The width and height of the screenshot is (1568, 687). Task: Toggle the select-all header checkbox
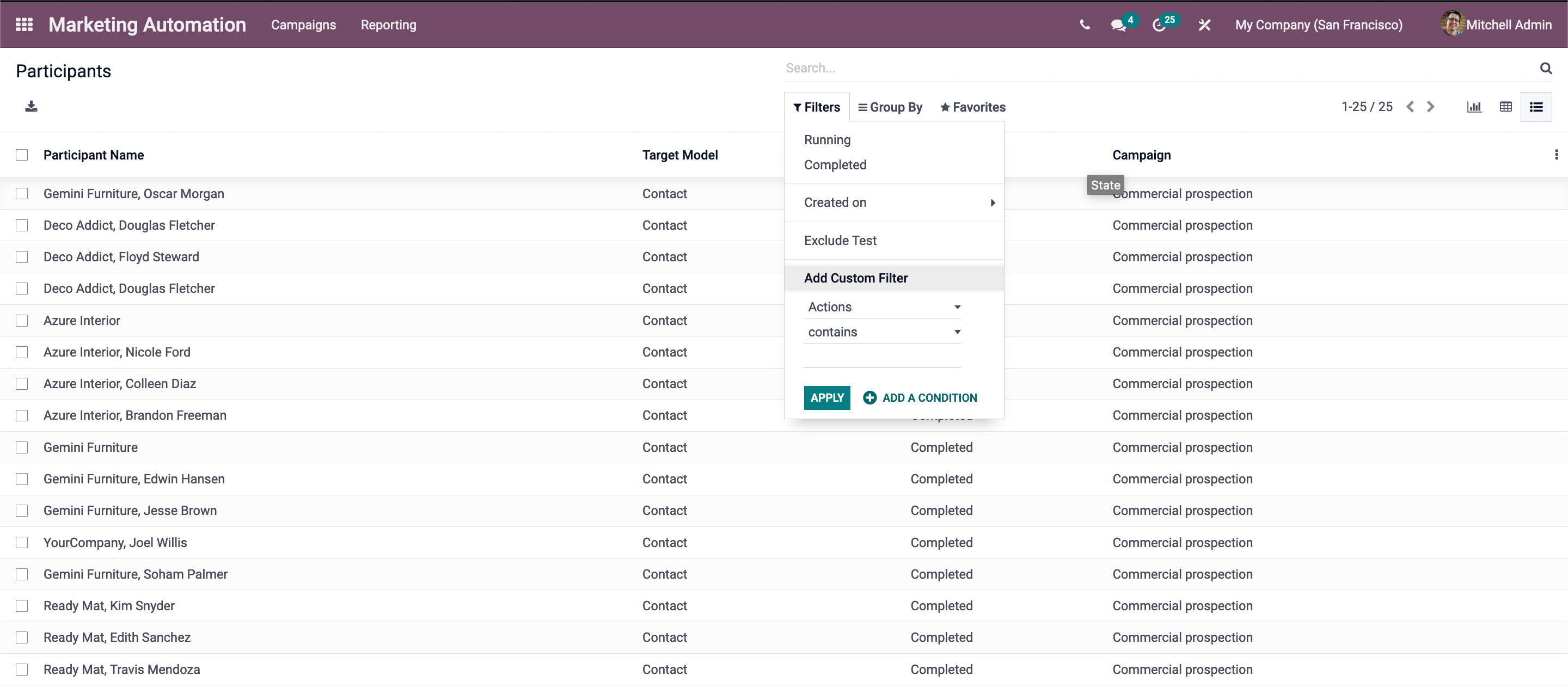(22, 155)
